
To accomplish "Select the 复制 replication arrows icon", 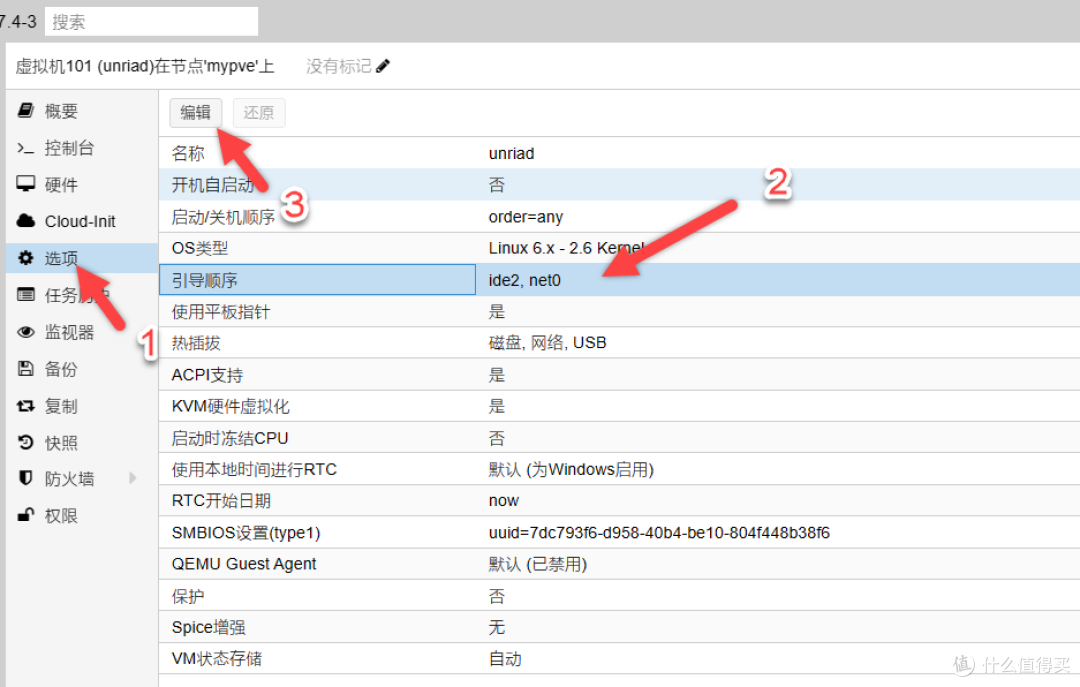I will click(24, 405).
